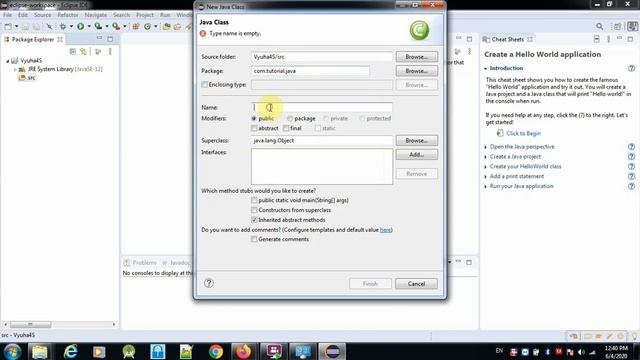The height and width of the screenshot is (360, 640).
Task: Click the Open Perspective icon
Action: click(618, 27)
